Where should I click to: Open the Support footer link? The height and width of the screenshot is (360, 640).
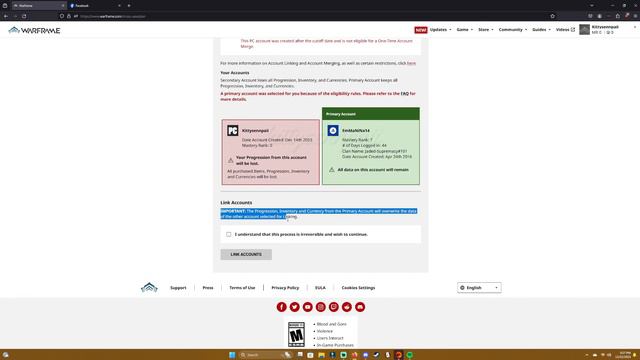[178, 288]
